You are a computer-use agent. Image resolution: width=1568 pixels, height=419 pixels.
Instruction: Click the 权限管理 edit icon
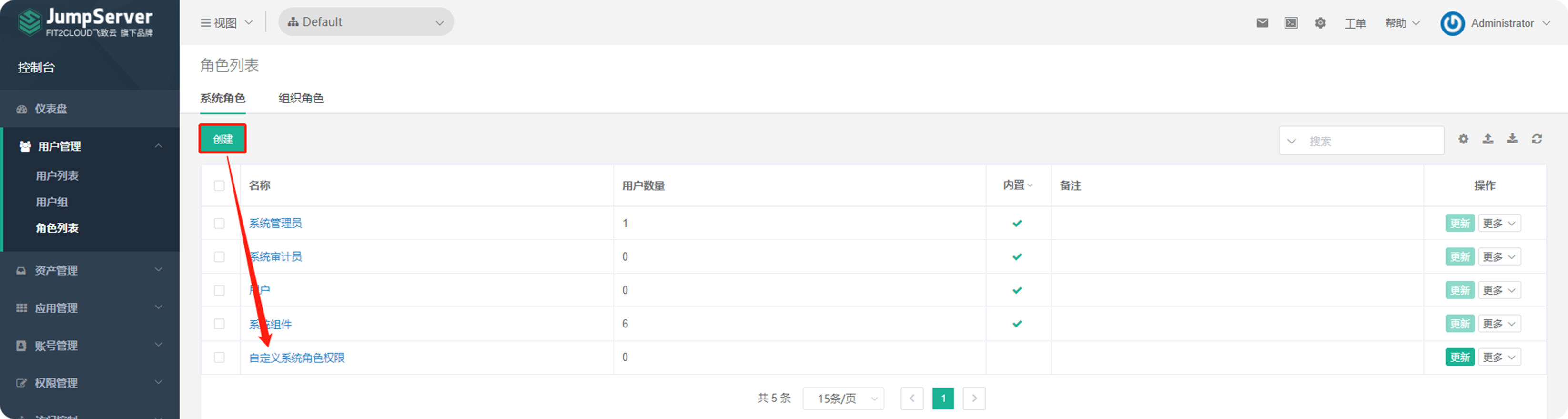[x=21, y=383]
